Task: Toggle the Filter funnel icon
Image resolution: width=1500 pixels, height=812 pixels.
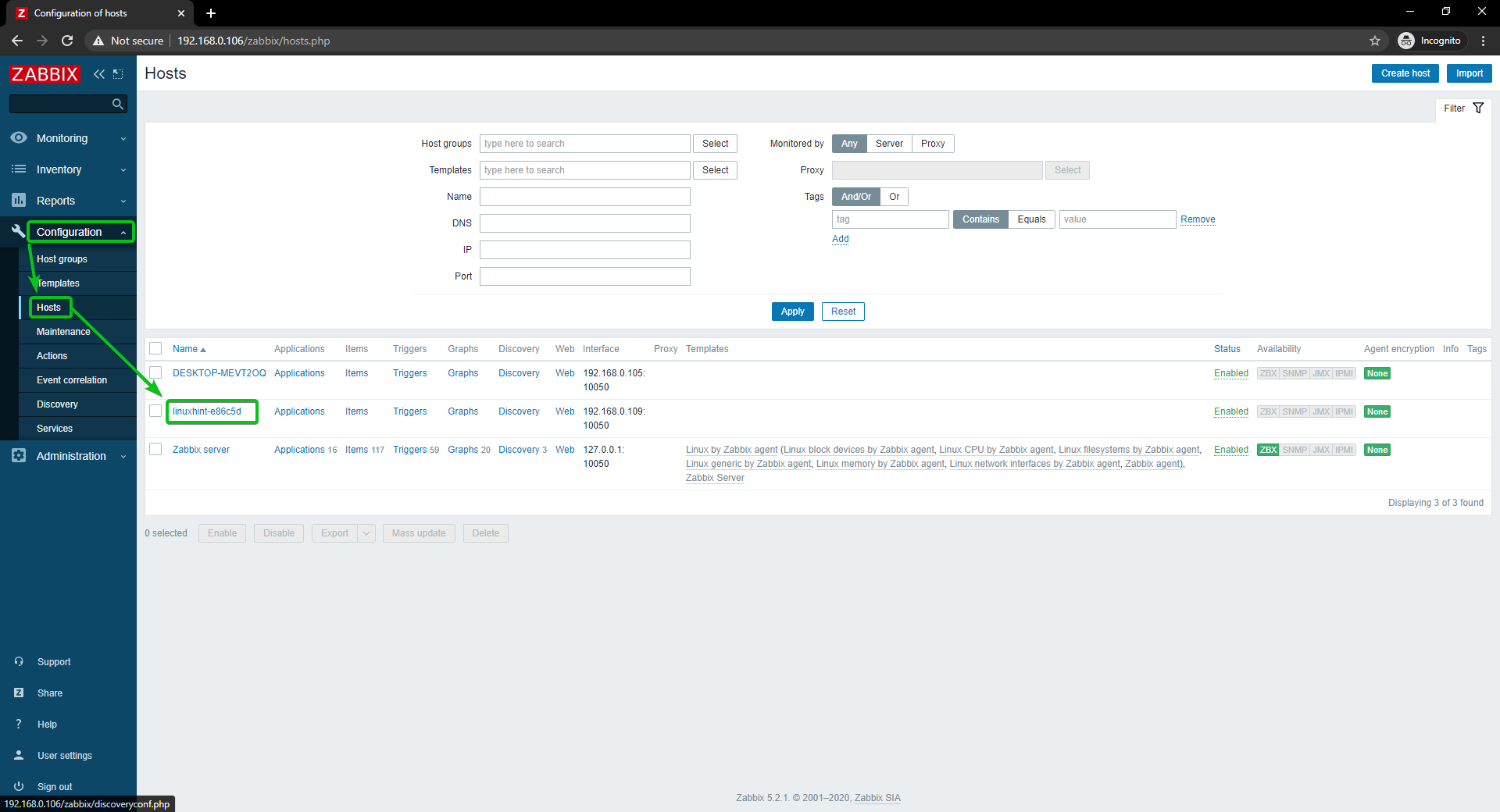Action: click(1478, 108)
